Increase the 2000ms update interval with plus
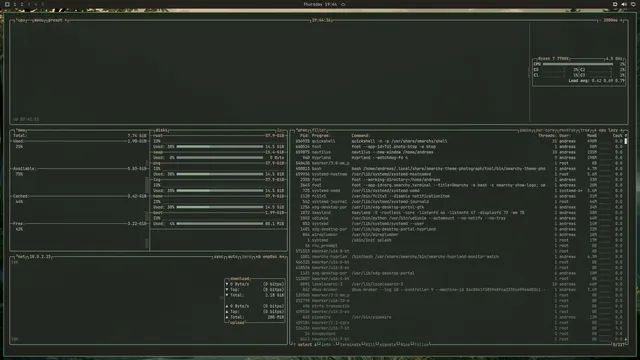 point(621,20)
